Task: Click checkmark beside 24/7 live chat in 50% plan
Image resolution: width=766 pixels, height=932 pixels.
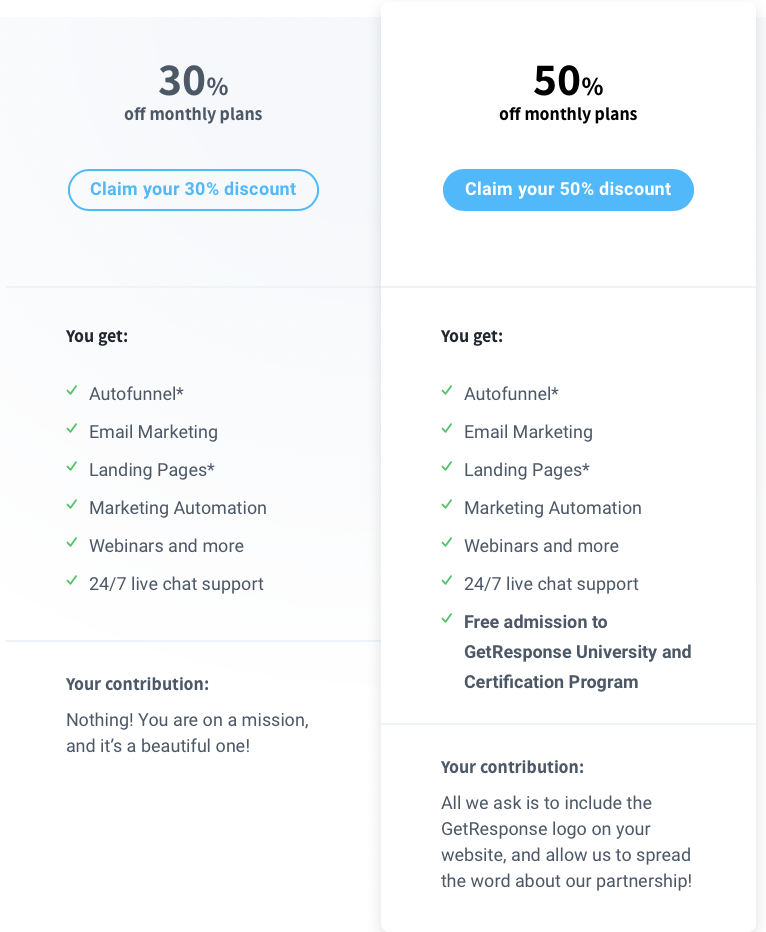Action: coord(447,581)
